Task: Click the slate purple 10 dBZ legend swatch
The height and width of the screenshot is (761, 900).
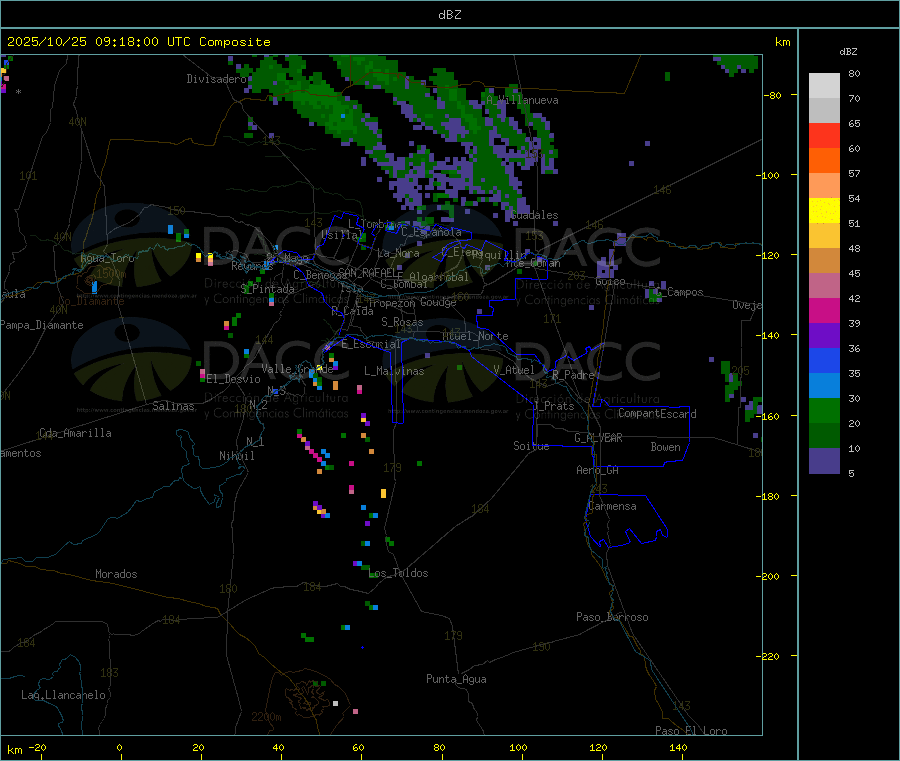Action: 824,461
